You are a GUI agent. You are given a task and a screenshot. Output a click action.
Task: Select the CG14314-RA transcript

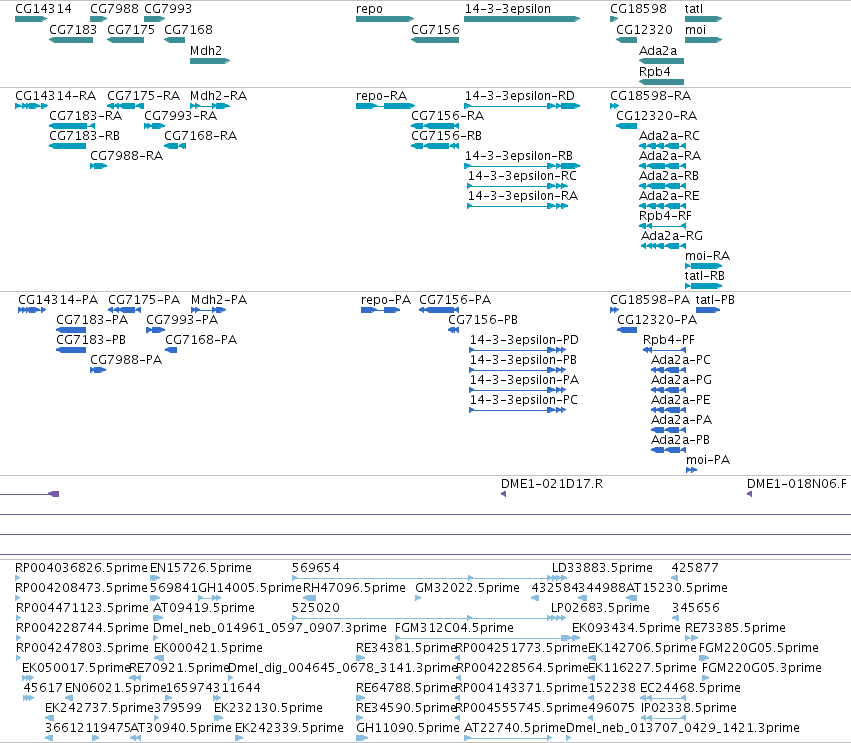(31, 106)
